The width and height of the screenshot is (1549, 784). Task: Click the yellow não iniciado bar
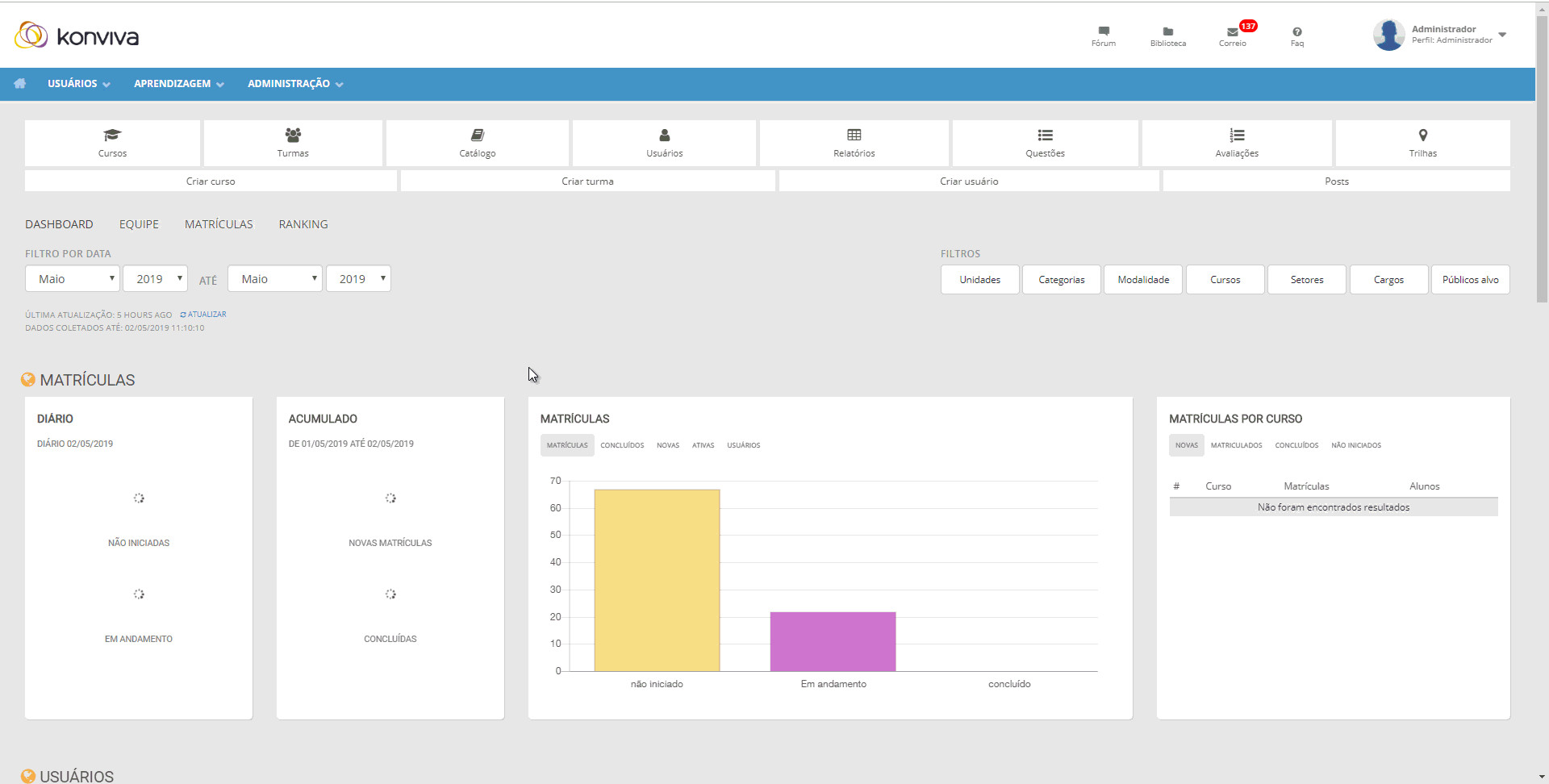click(x=657, y=580)
